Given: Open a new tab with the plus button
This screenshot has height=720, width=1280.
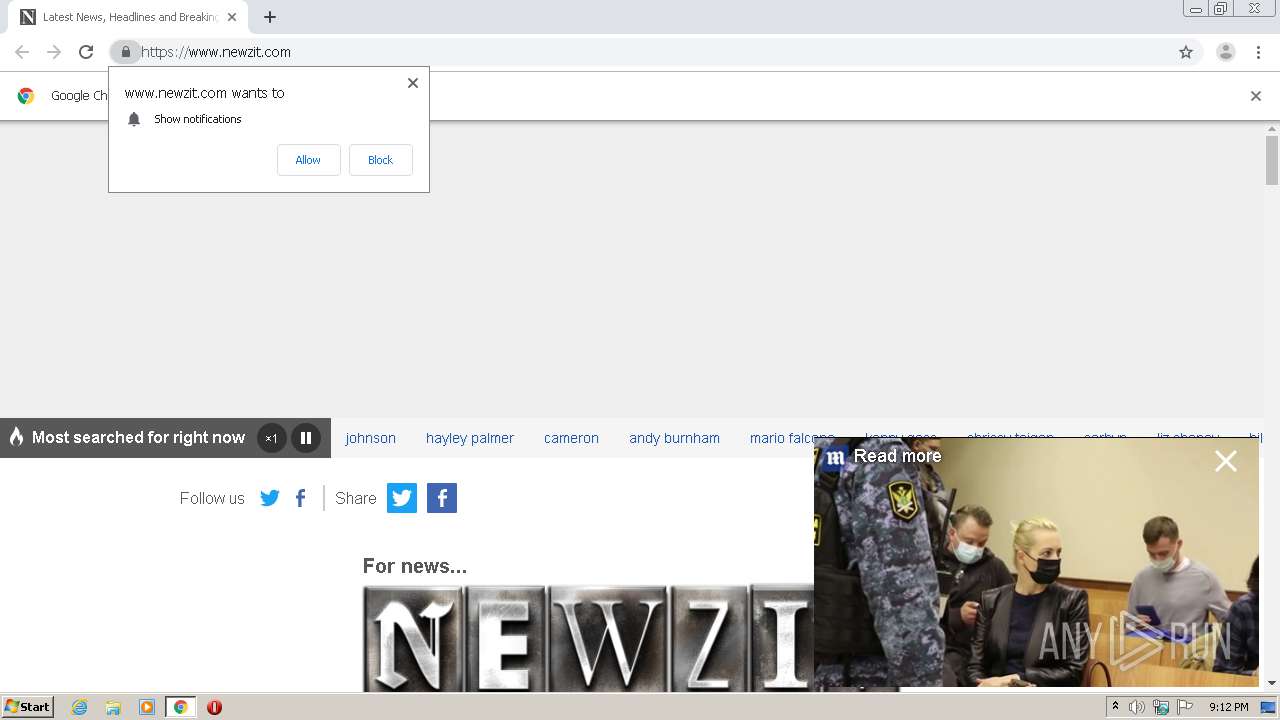Looking at the screenshot, I should 270,17.
